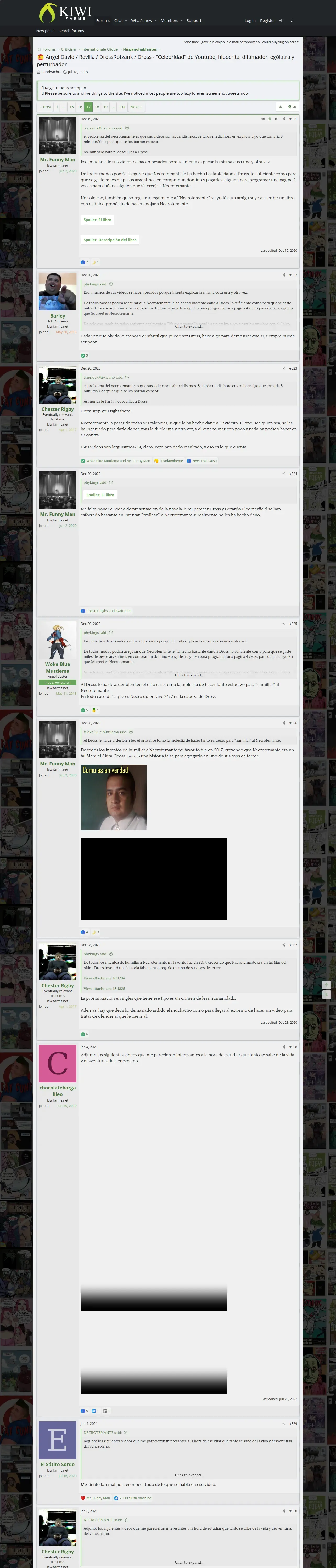The width and height of the screenshot is (336, 1568).
Task: Open the Search forums tab
Action: [x=71, y=30]
